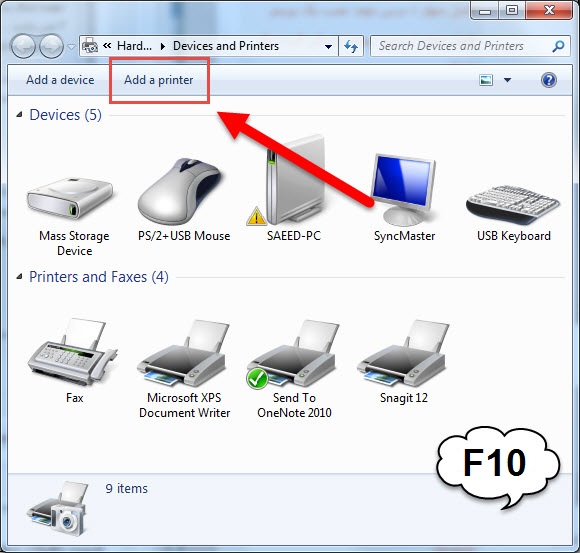The image size is (580, 553).
Task: Open recent pages dropdown next to Forward
Action: (71, 47)
